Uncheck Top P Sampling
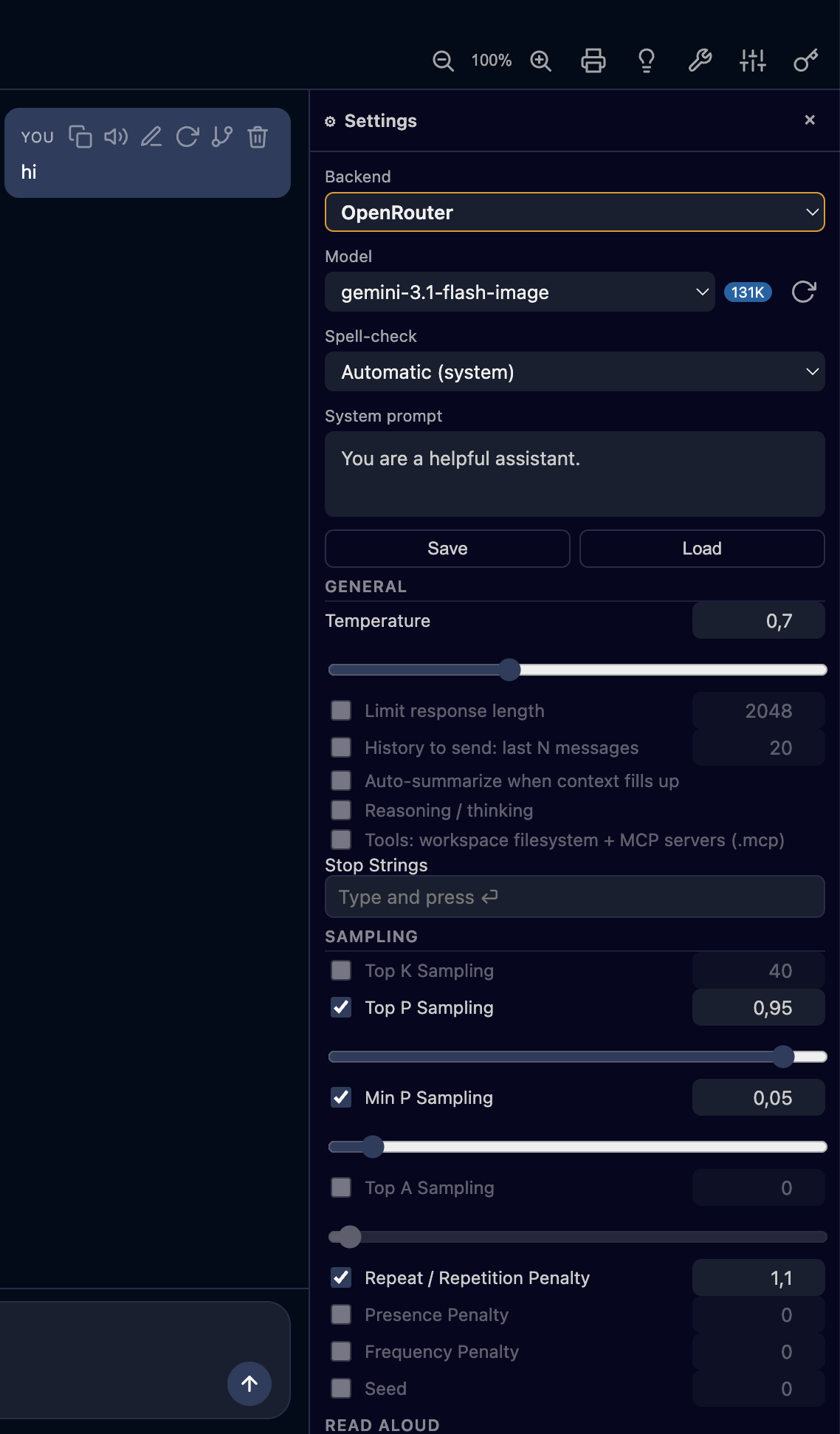The width and height of the screenshot is (840, 1434). click(x=341, y=1007)
